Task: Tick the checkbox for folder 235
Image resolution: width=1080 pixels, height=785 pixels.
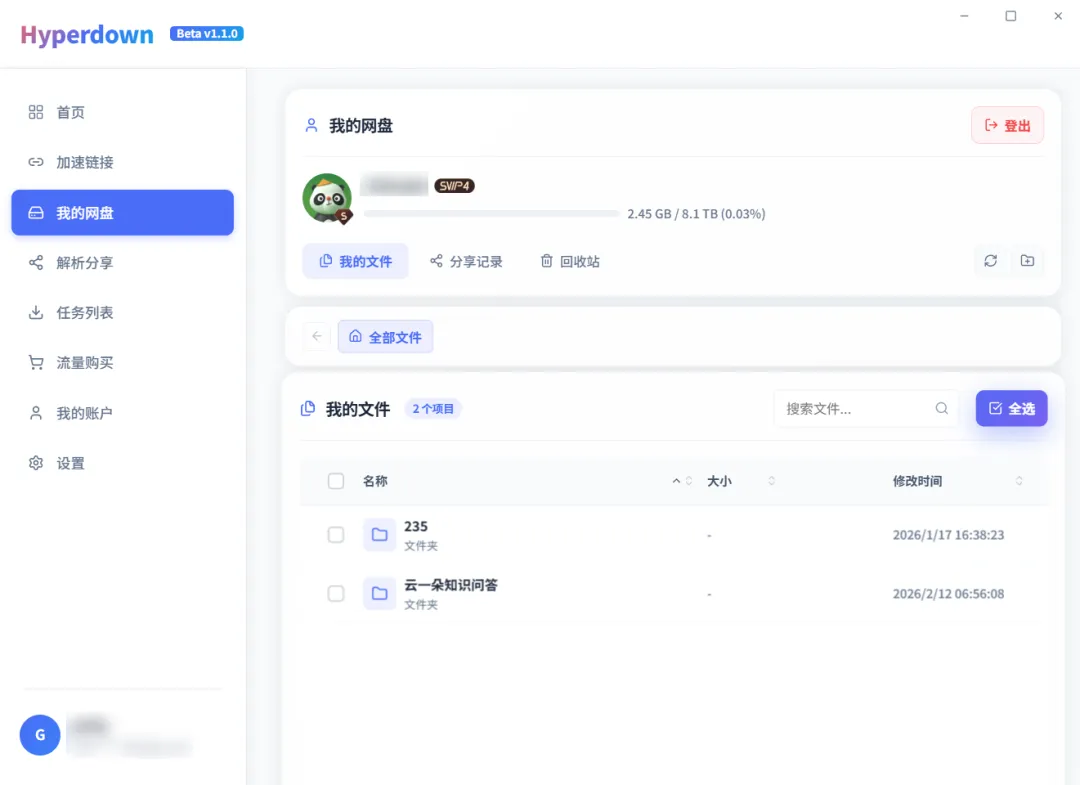Action: 336,535
